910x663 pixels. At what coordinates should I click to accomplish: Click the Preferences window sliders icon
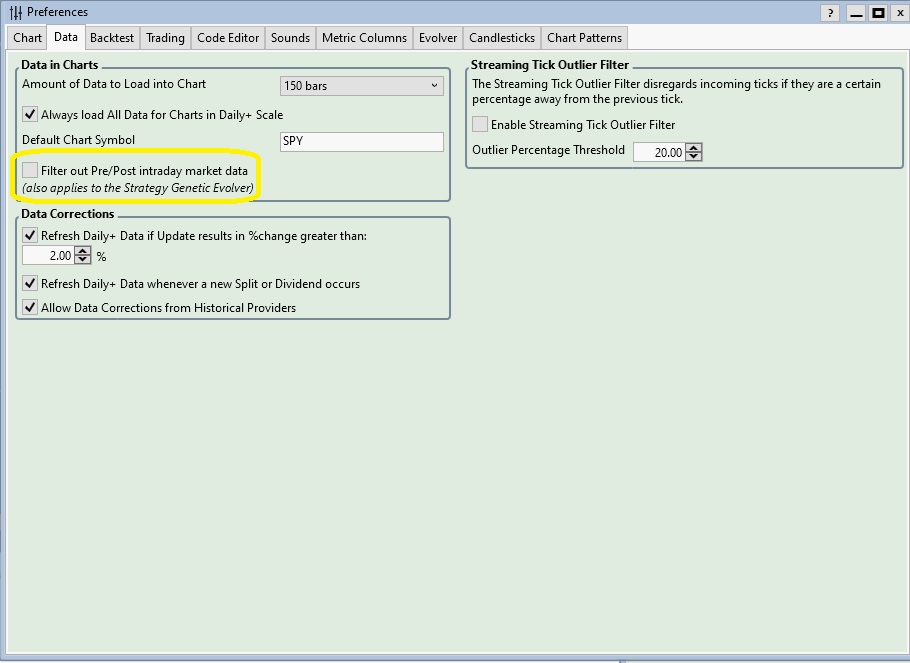[x=15, y=12]
